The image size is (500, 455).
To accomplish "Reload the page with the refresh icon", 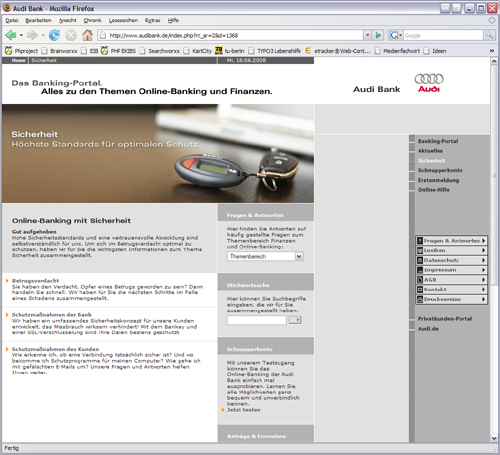I will tap(54, 35).
